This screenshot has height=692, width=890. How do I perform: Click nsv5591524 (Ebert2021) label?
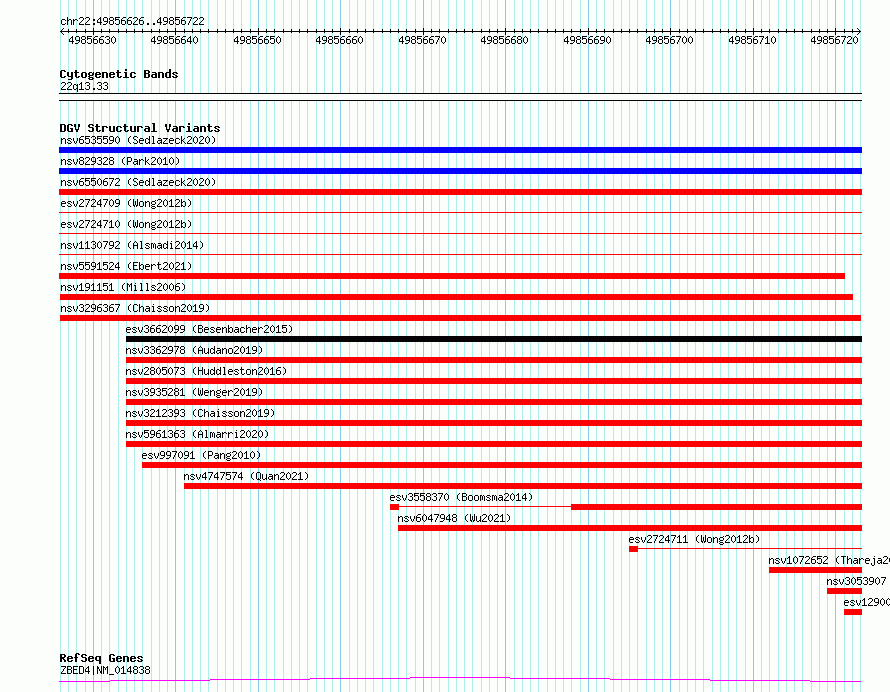tap(126, 266)
